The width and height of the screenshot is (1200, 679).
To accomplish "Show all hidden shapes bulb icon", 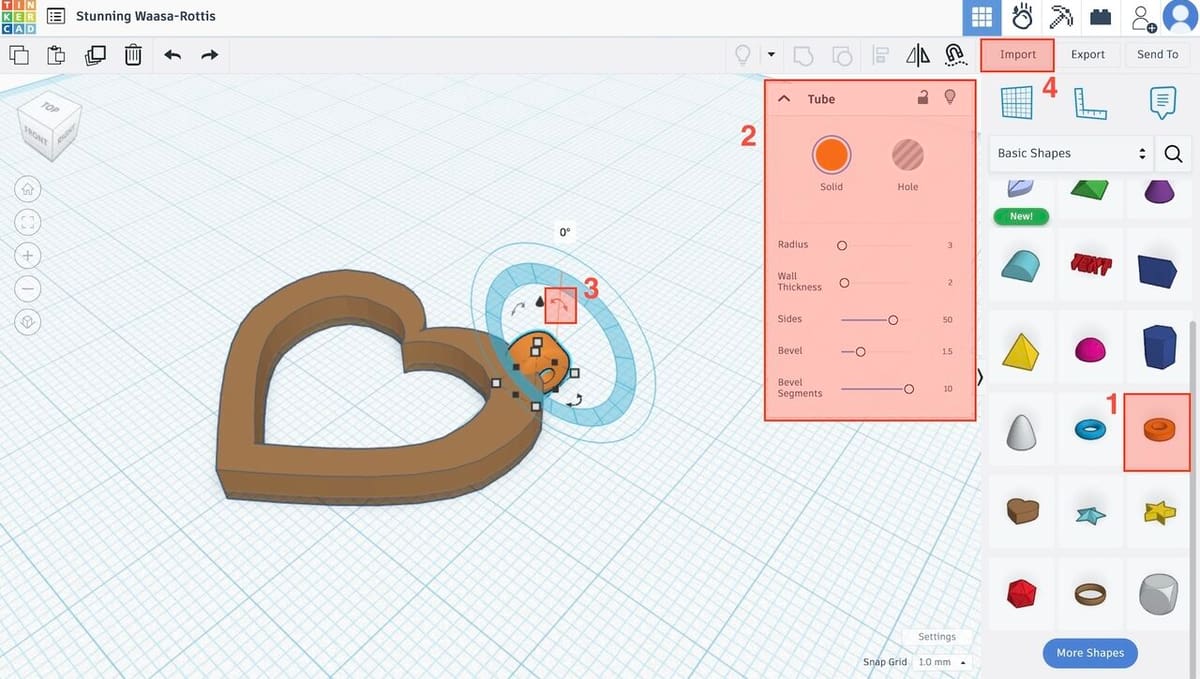I will 743,55.
